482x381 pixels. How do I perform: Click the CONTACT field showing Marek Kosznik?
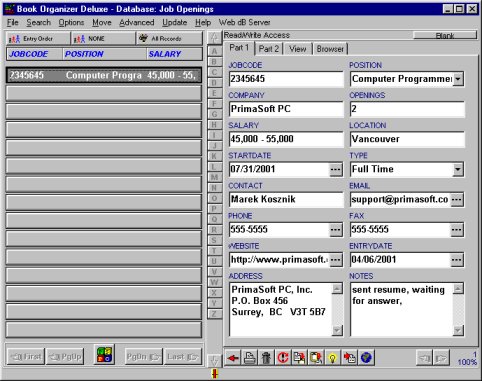(286, 199)
